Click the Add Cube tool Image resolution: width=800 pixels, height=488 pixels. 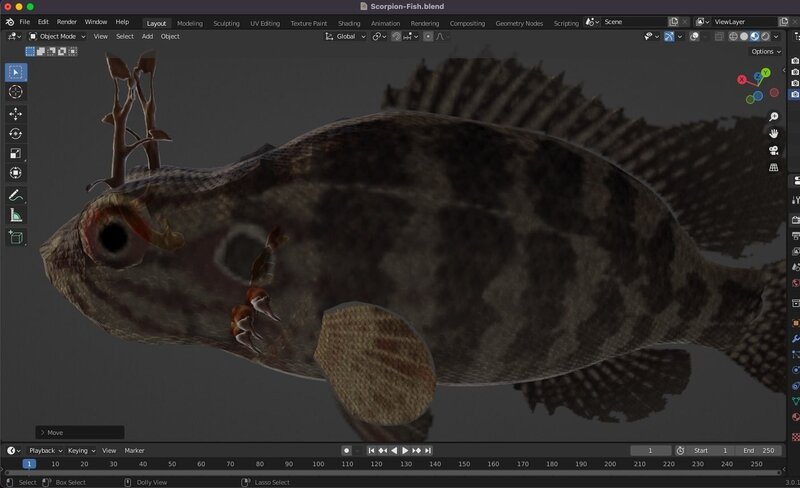(16, 237)
